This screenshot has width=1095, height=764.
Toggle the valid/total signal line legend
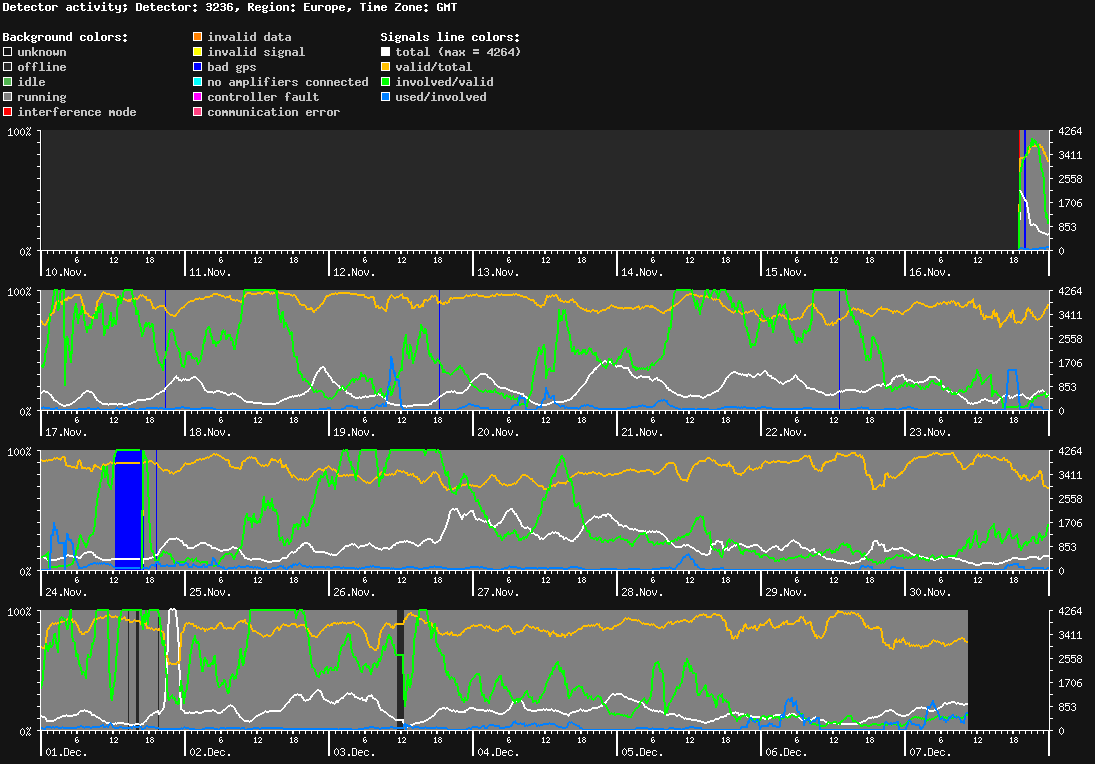[385, 67]
